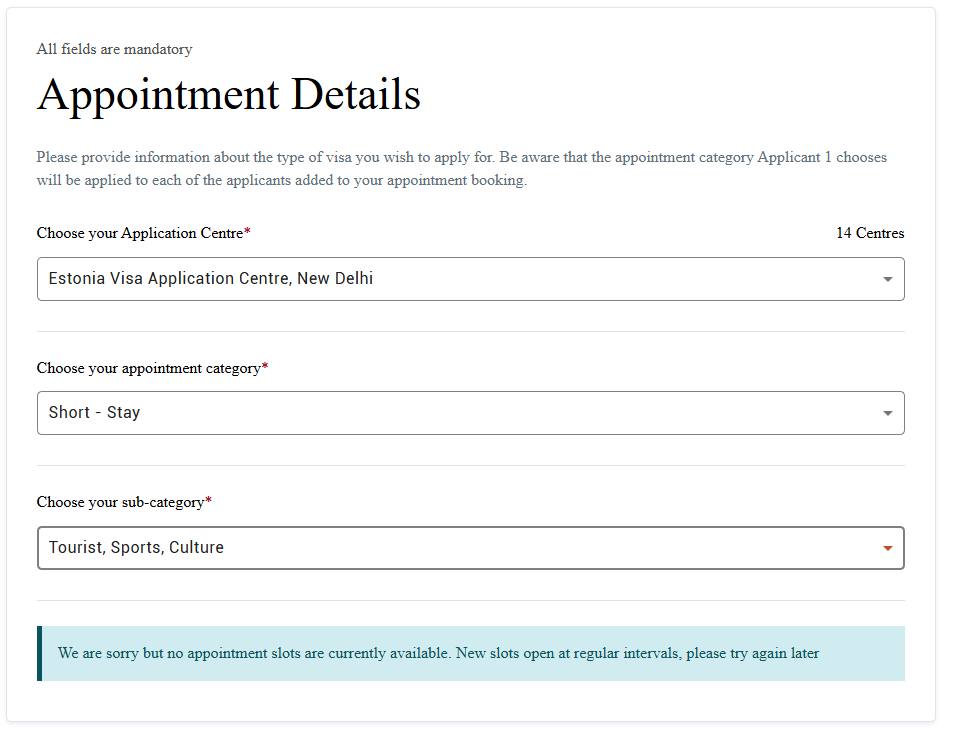Click the appointment category dropdown arrow
Image resolution: width=956 pixels, height=731 pixels.
coord(887,413)
